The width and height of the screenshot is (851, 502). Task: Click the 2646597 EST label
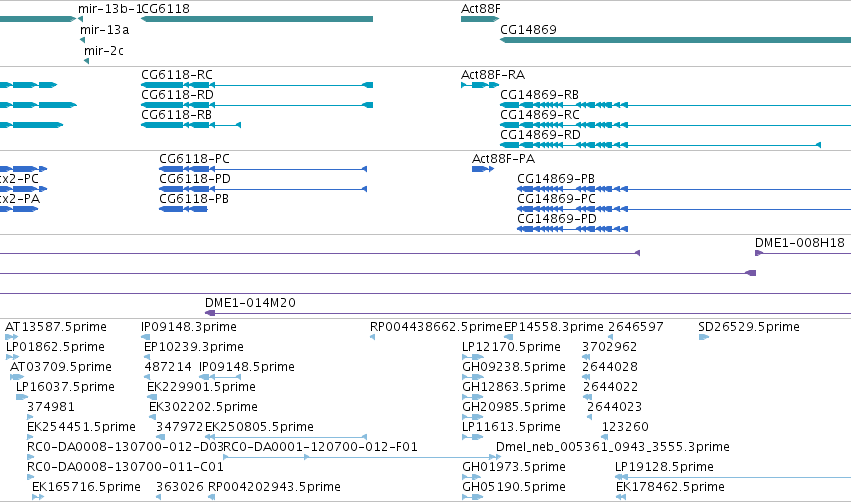[636, 327]
